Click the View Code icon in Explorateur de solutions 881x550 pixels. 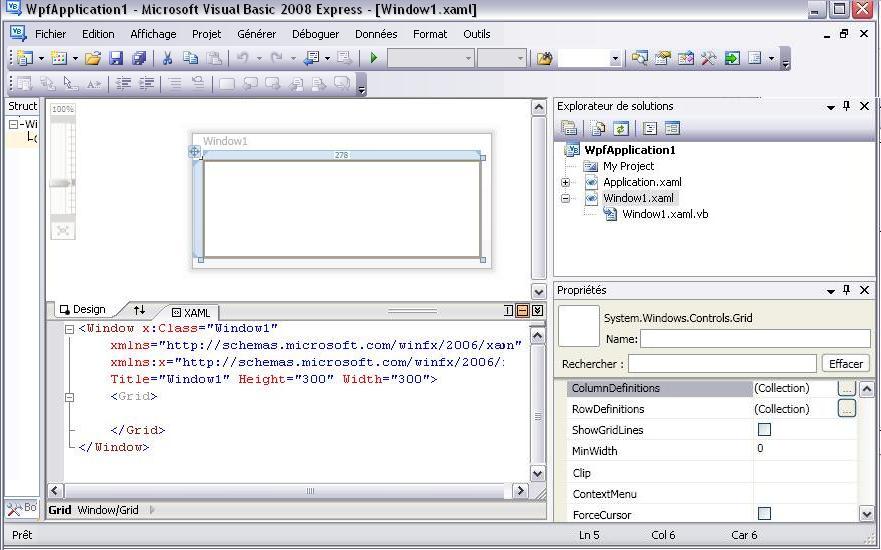tap(650, 129)
